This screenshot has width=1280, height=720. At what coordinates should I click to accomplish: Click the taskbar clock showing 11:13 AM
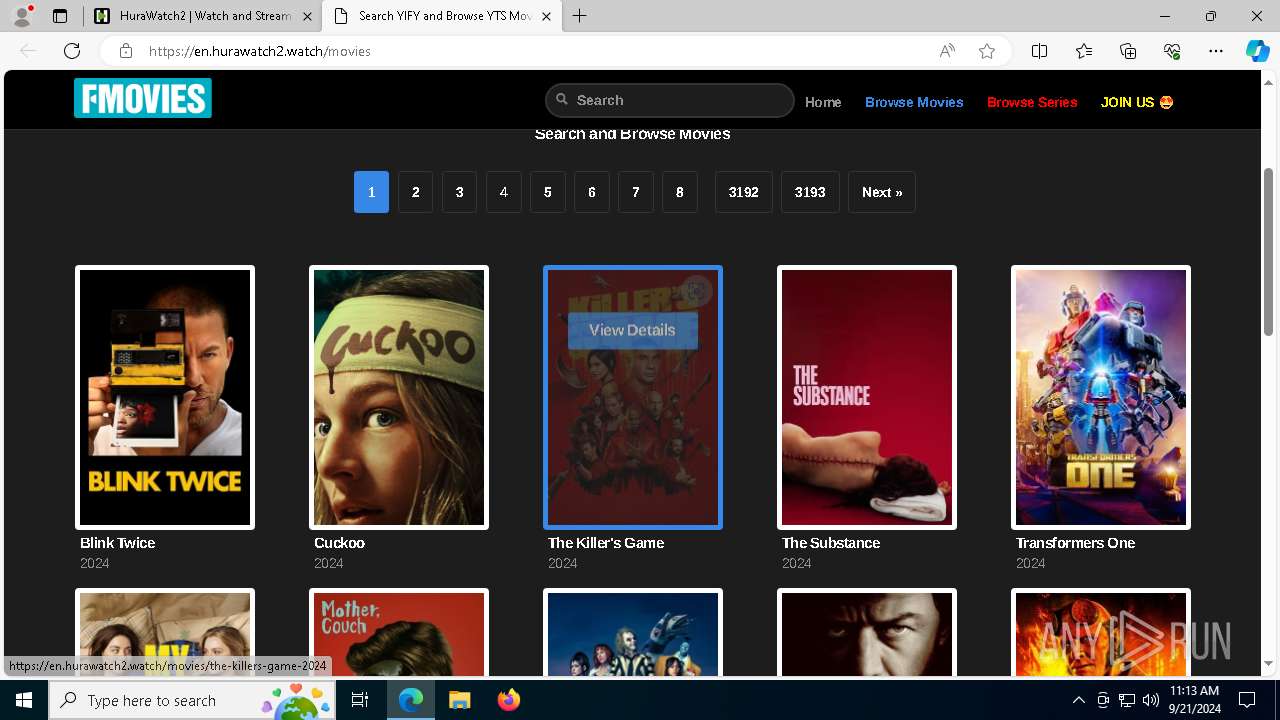click(1194, 700)
